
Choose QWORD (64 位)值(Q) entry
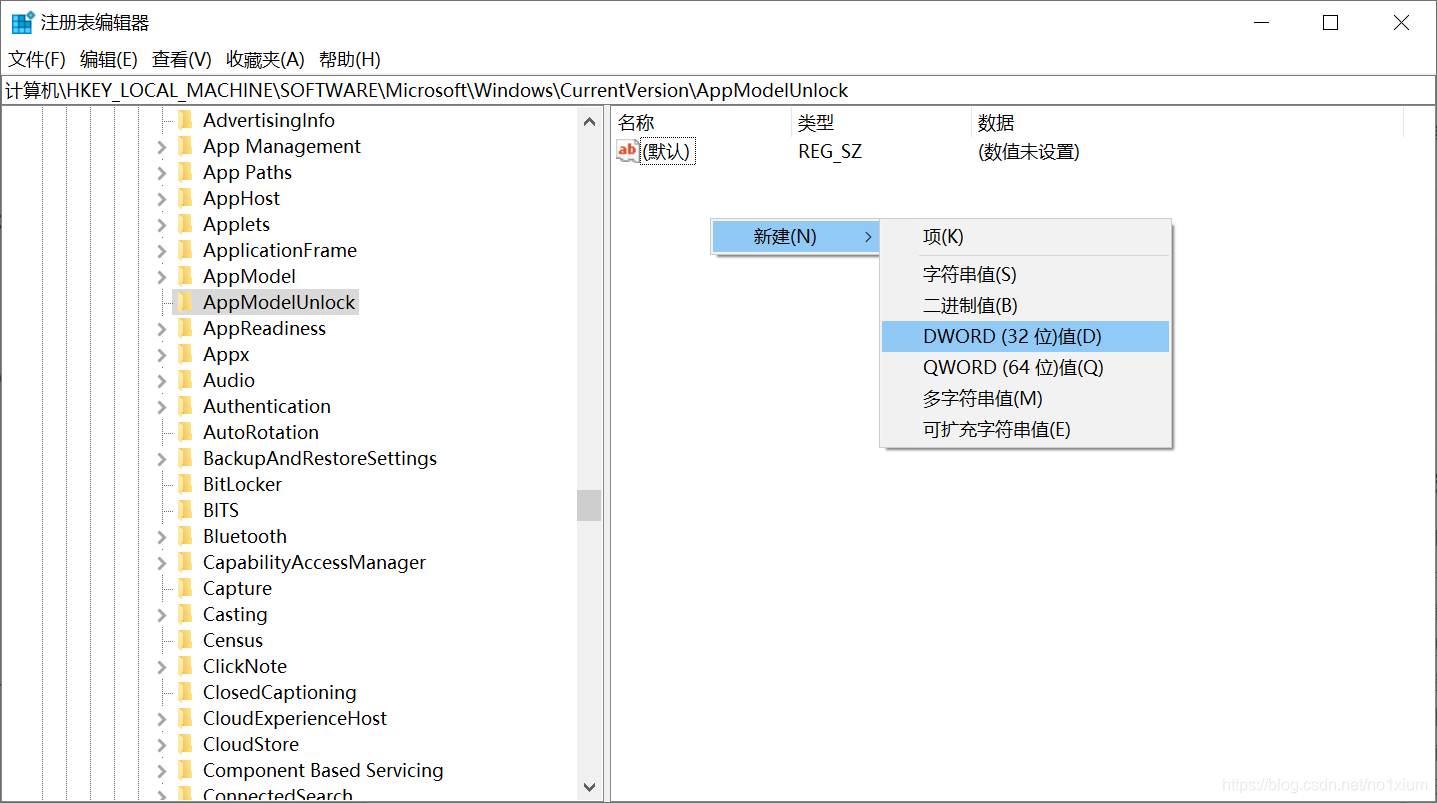pyautogui.click(x=1025, y=367)
